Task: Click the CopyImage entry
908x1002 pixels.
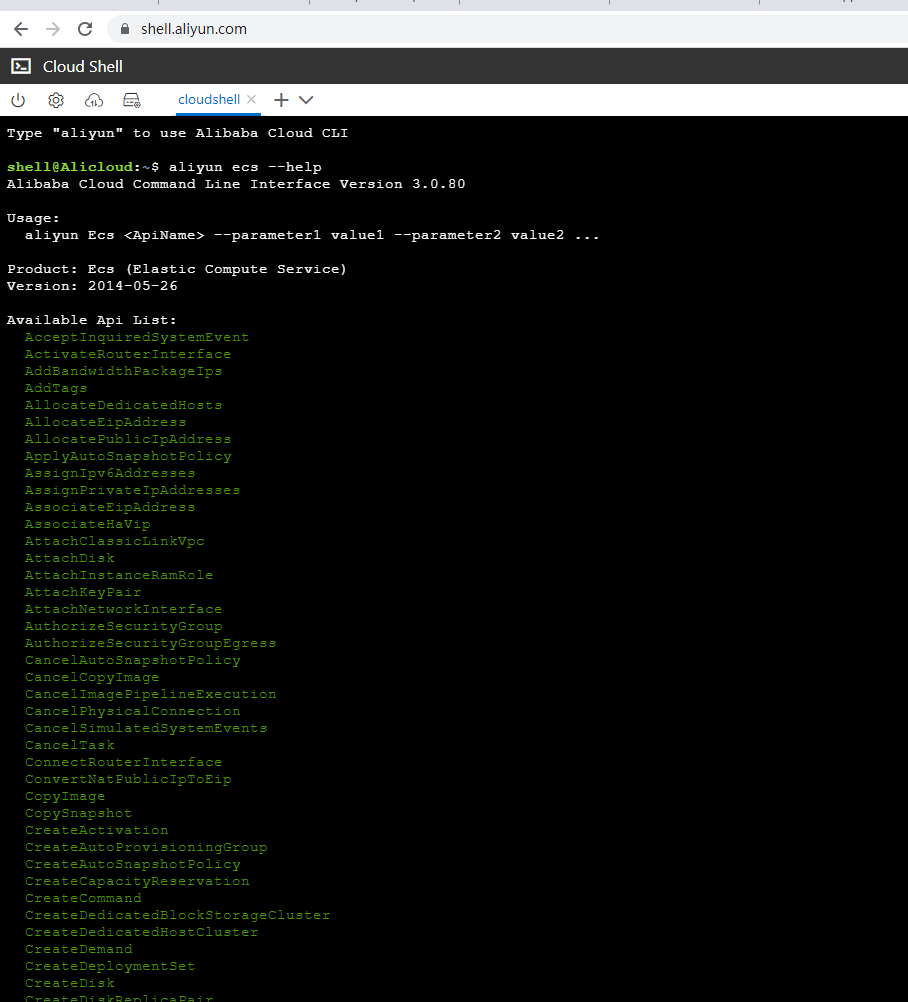Action: [x=65, y=796]
